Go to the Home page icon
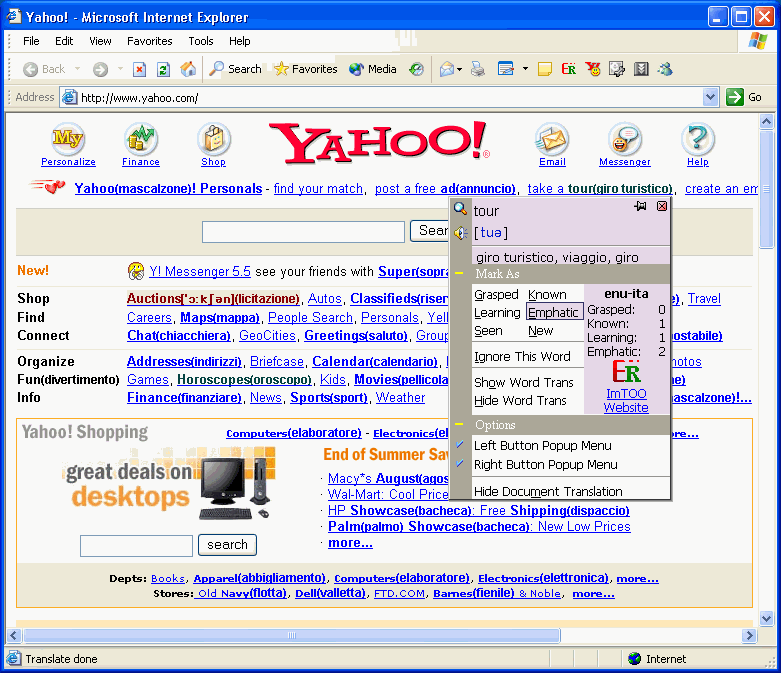Viewport: 781px width, 673px height. pos(188,69)
